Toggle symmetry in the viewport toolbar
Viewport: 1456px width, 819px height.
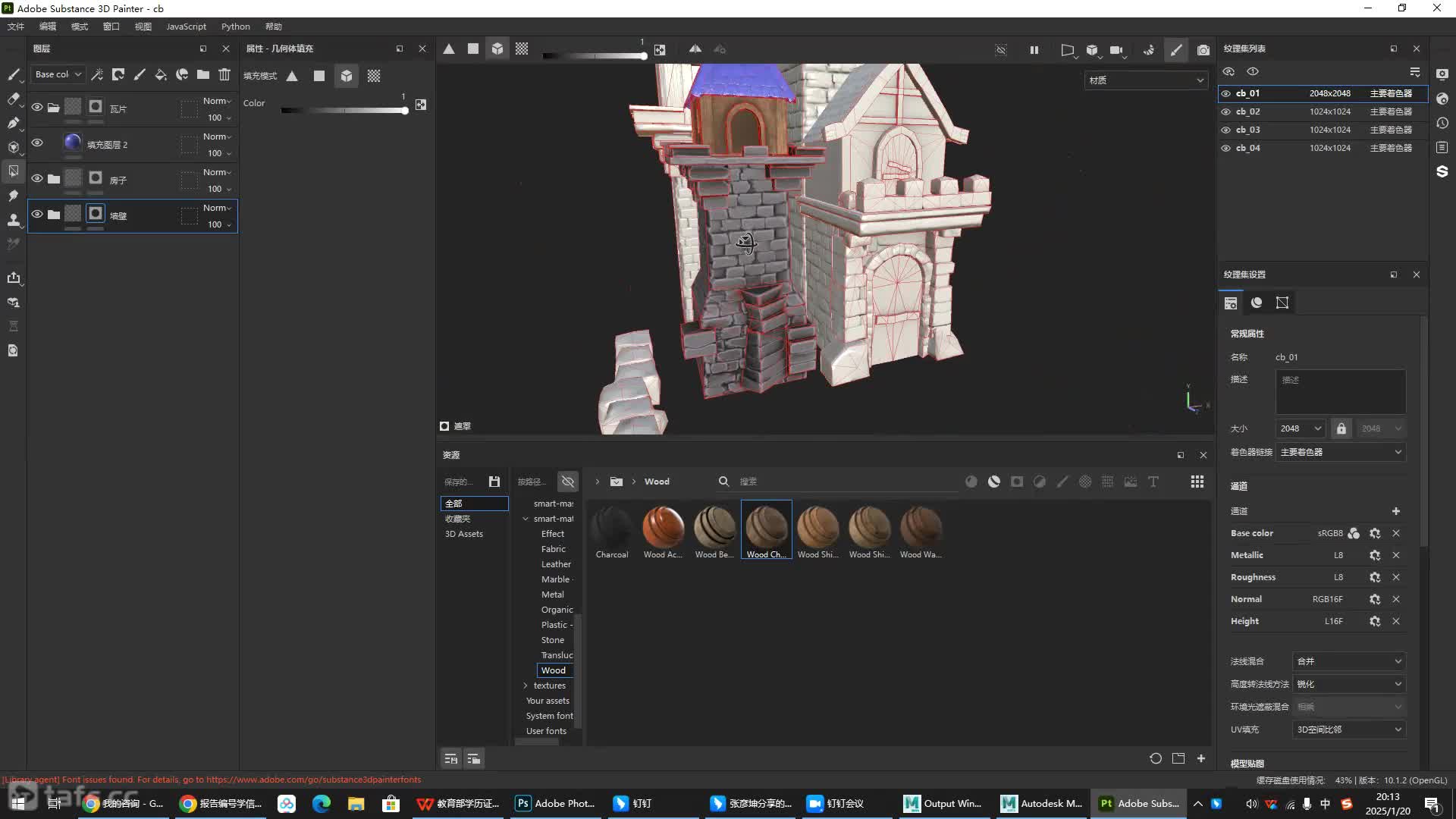click(x=695, y=49)
